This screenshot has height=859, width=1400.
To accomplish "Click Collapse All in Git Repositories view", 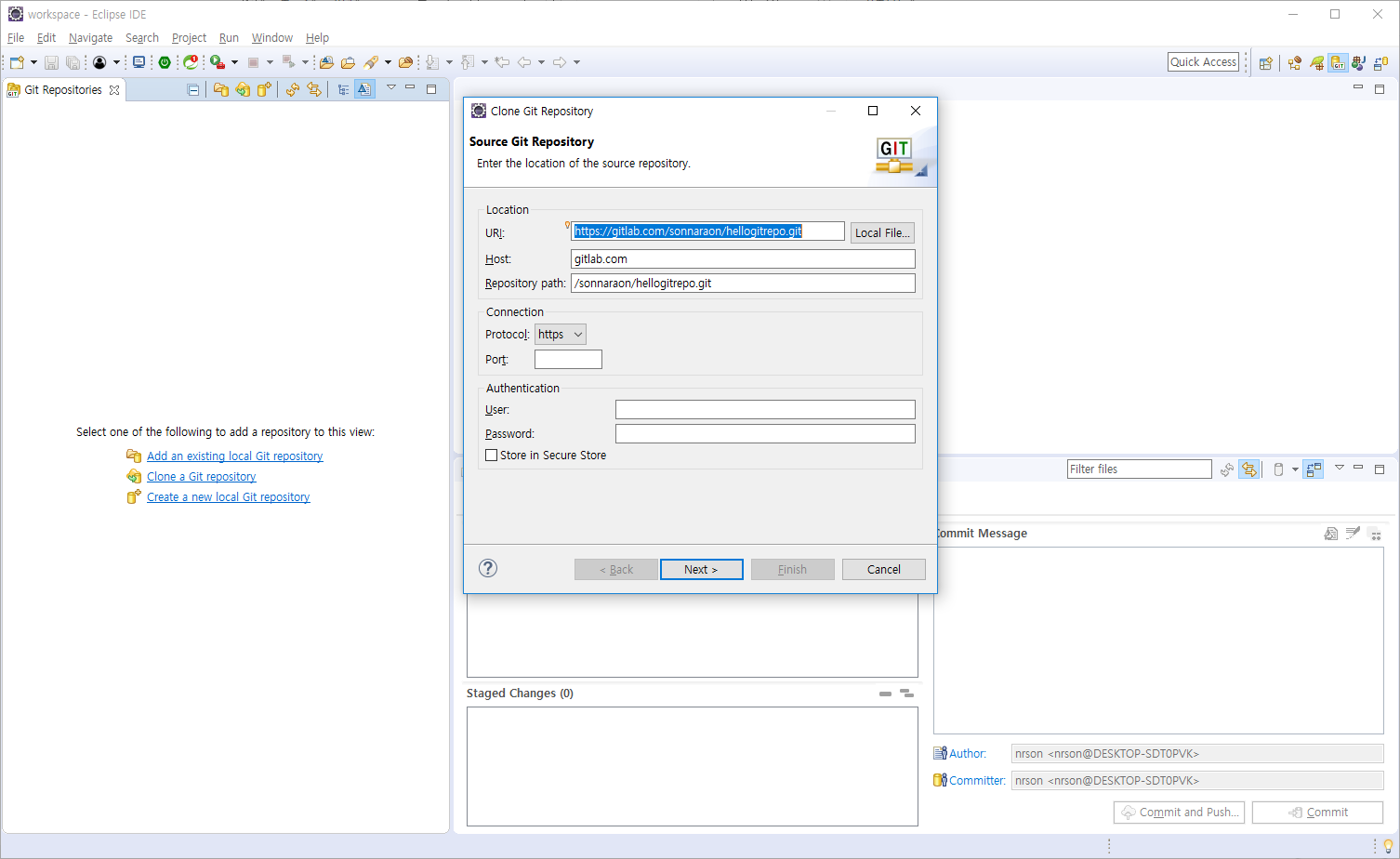I will point(192,90).
